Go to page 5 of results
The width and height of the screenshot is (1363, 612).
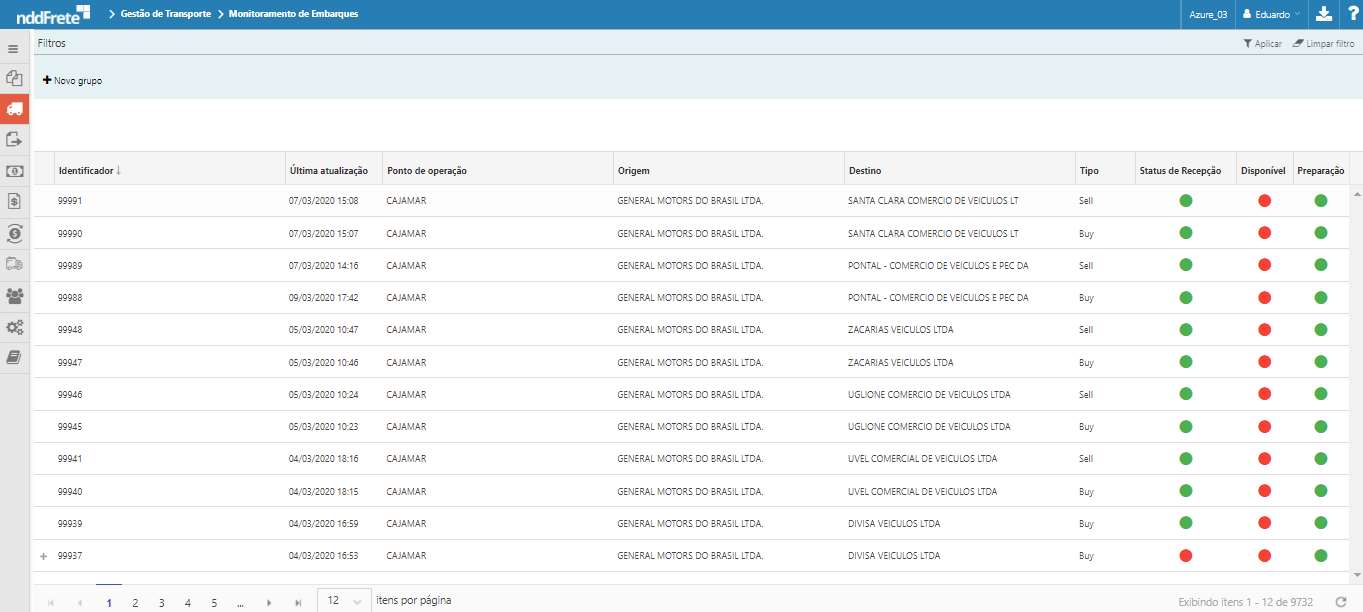coord(214,602)
